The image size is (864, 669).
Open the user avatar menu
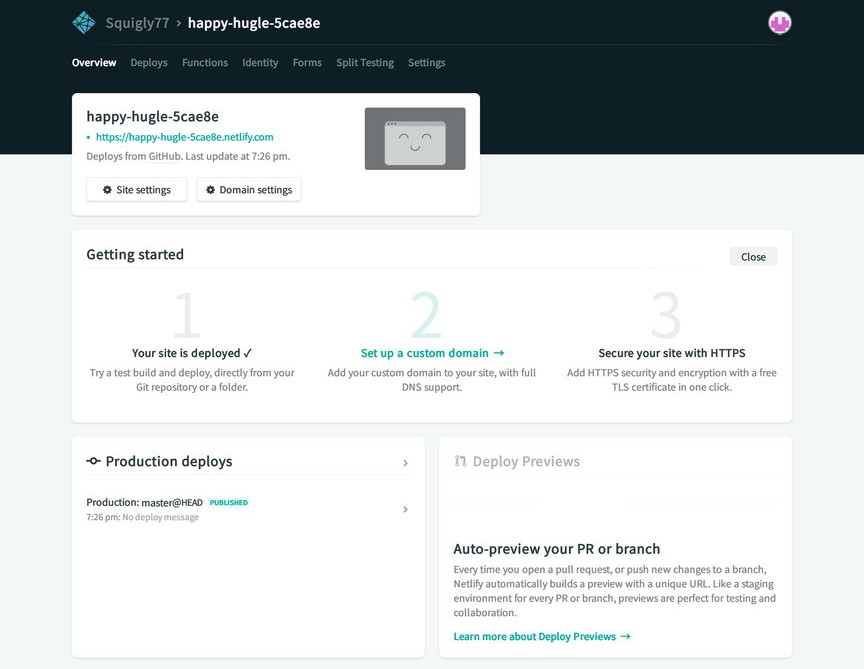click(x=779, y=23)
